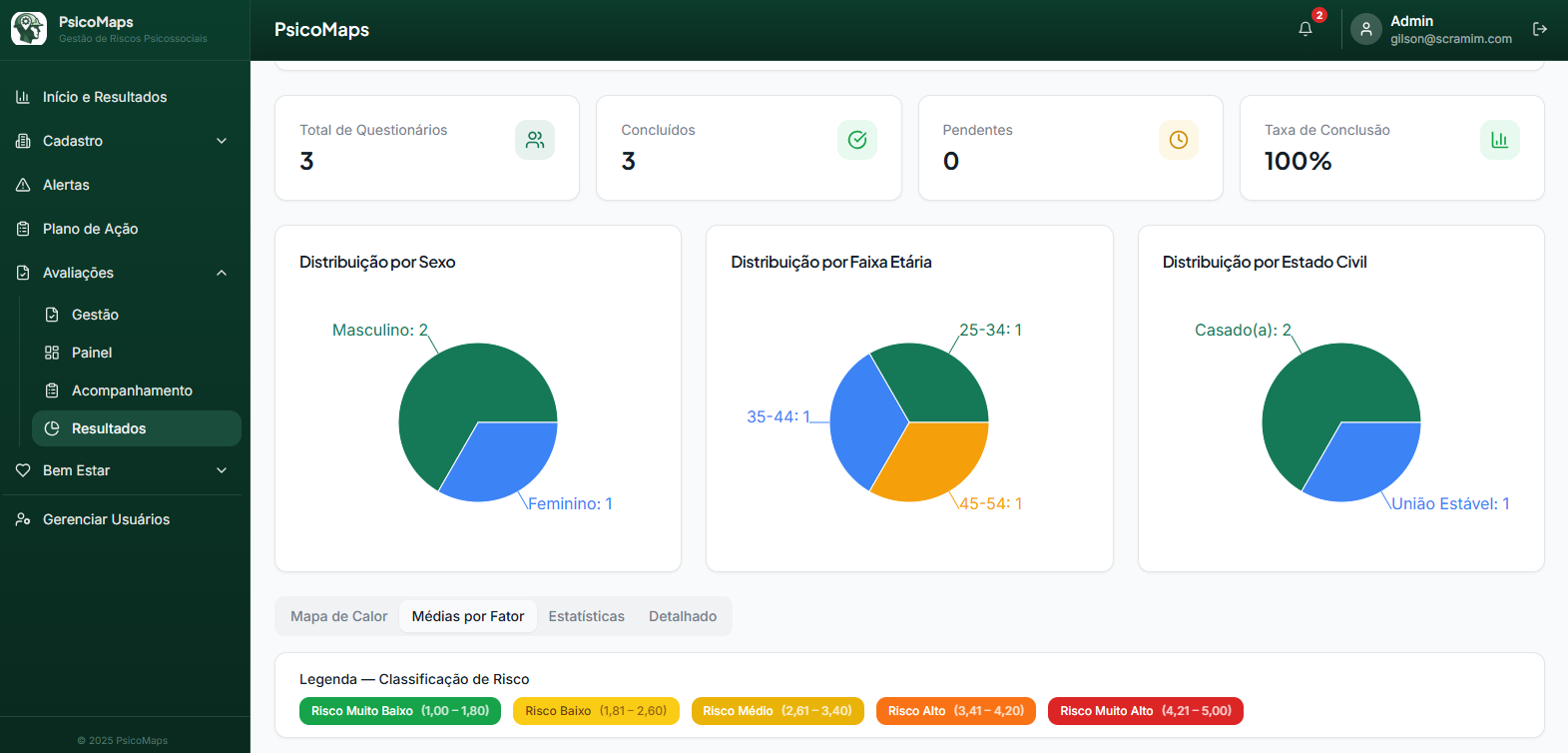Expand the Cadastro menu chevron
The image size is (1568, 753).
point(222,141)
